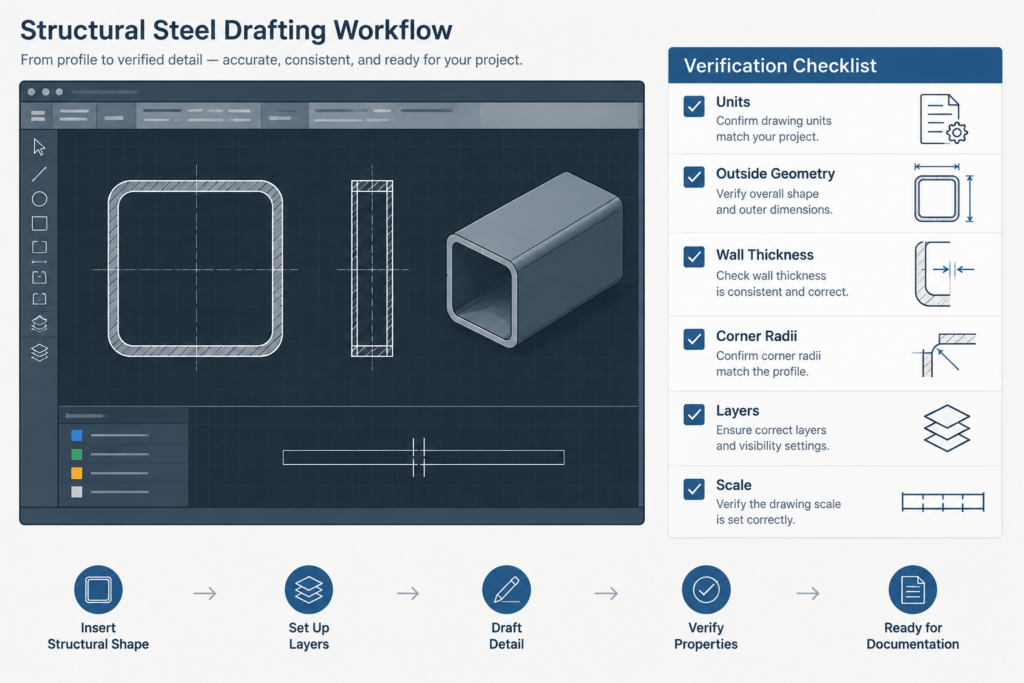The width and height of the screenshot is (1024, 683).
Task: Select the 3D square tube model
Action: (534, 259)
